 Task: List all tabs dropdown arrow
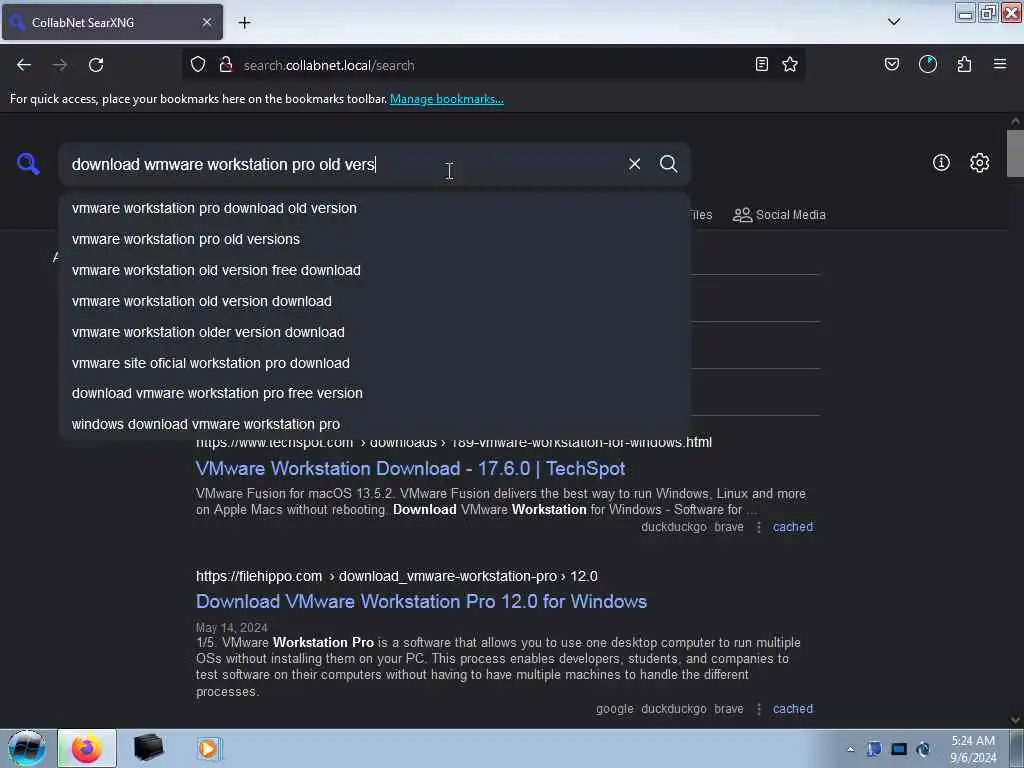[x=894, y=22]
